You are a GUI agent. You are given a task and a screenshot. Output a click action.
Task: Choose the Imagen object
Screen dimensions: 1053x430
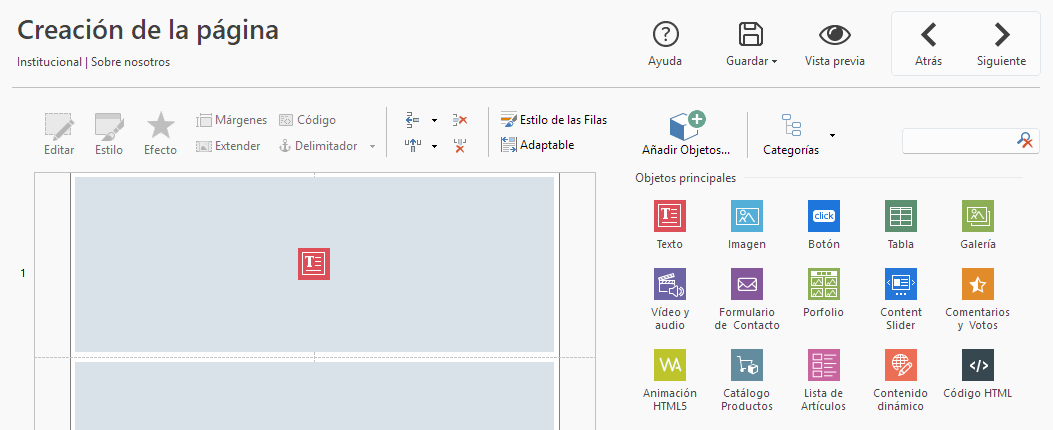coord(747,216)
